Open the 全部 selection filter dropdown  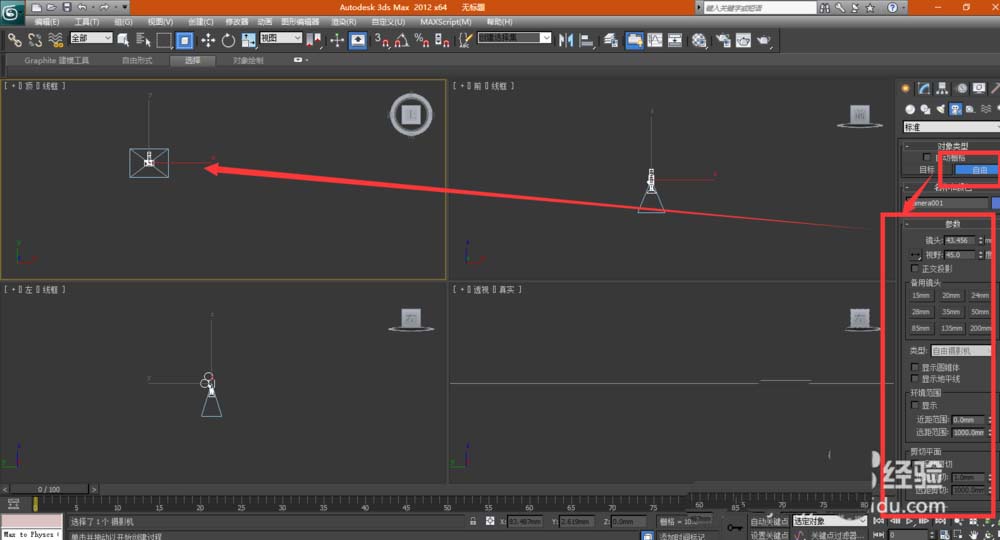pyautogui.click(x=91, y=38)
